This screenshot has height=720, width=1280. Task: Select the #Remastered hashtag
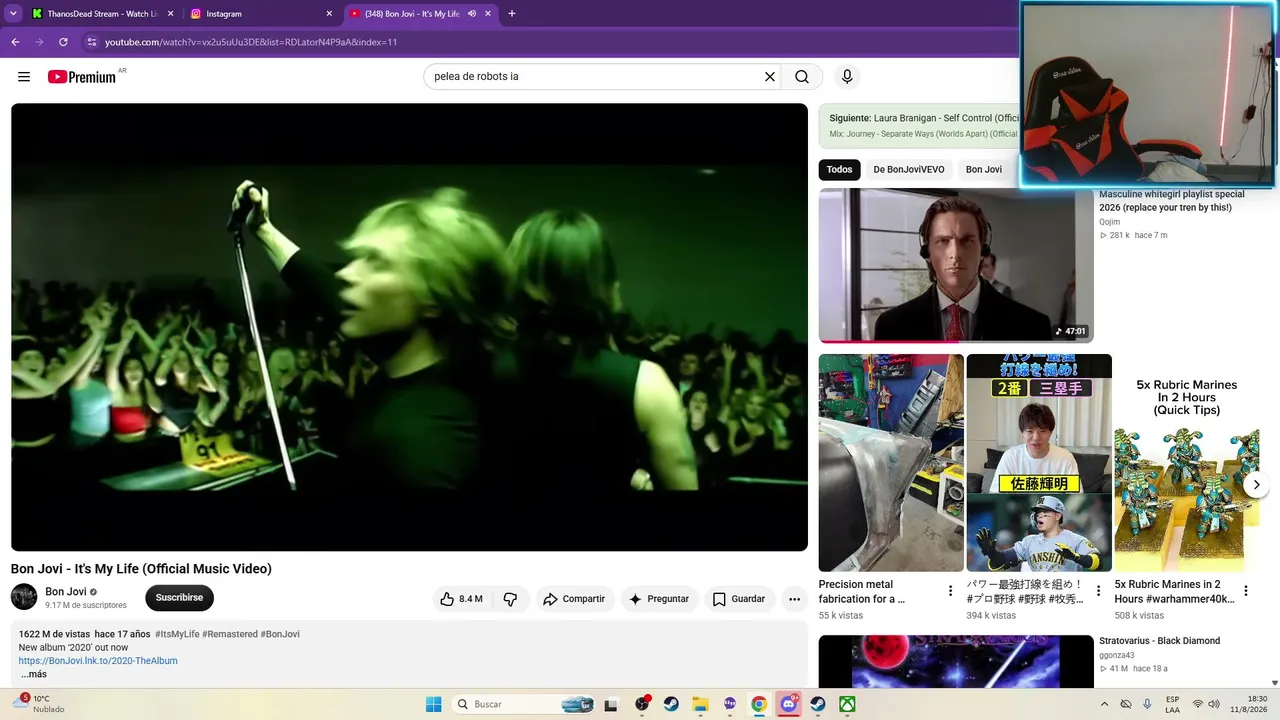pyautogui.click(x=230, y=634)
